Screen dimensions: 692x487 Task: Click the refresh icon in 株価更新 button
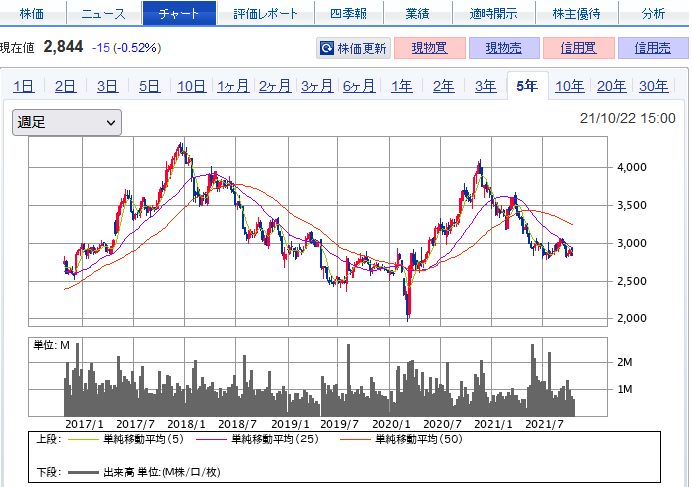327,48
